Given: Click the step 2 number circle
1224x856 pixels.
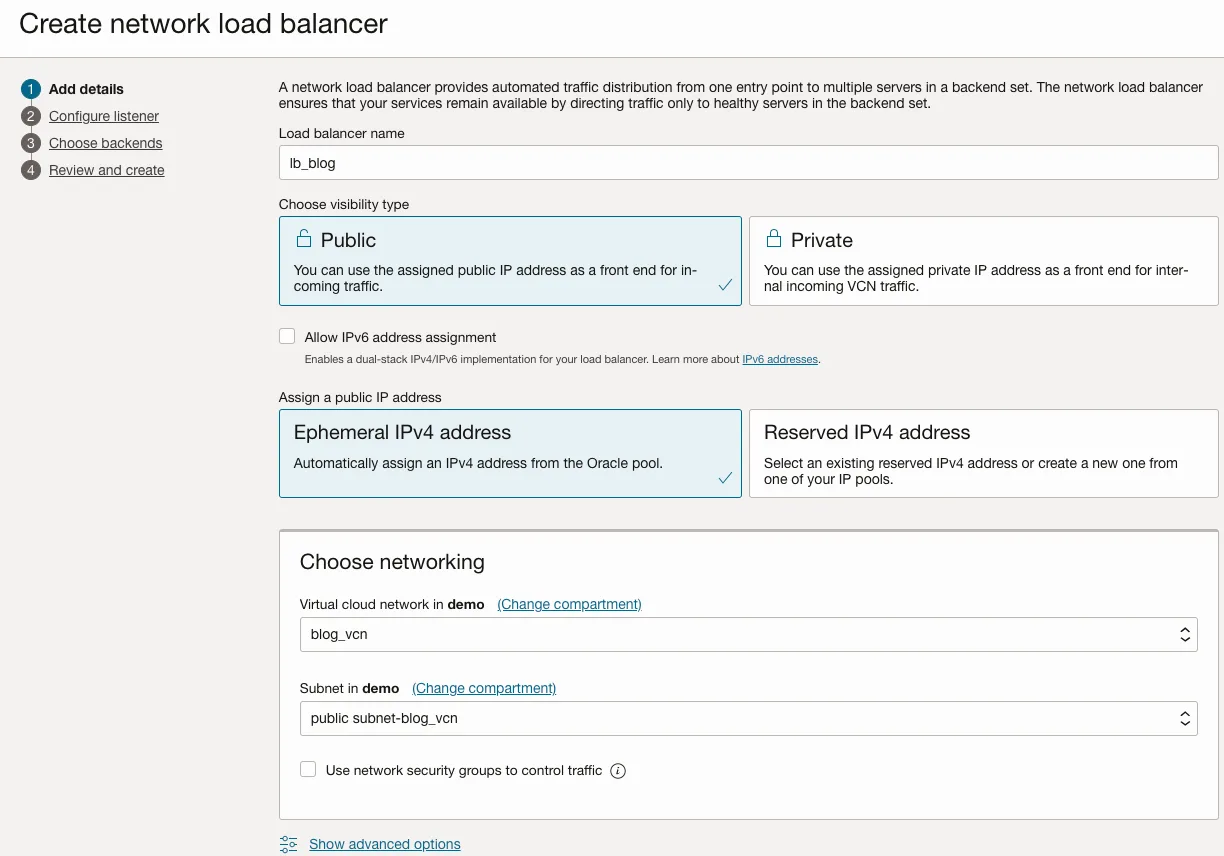Looking at the screenshot, I should 31,116.
